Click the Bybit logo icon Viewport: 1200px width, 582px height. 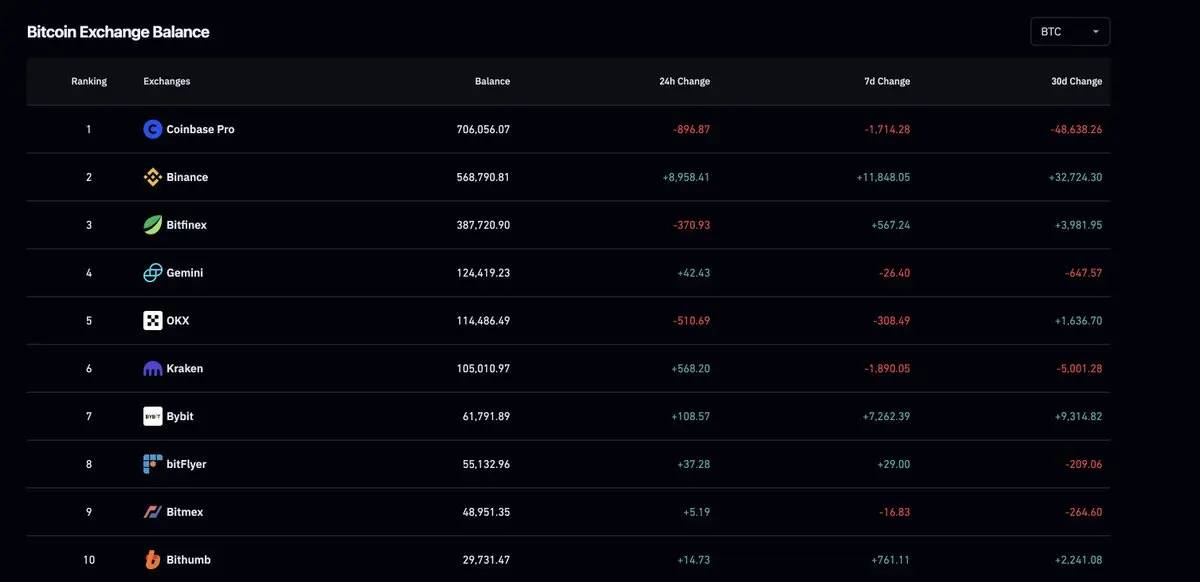tap(152, 416)
